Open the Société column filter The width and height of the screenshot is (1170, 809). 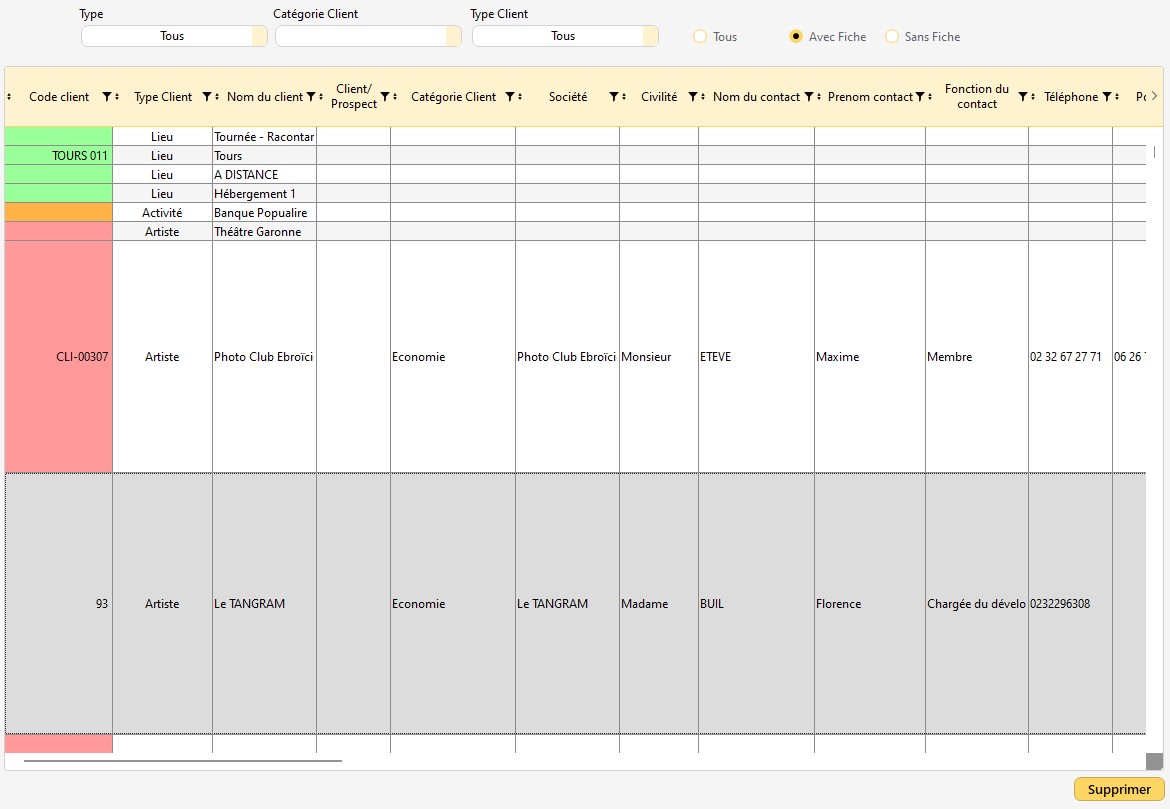(x=613, y=97)
